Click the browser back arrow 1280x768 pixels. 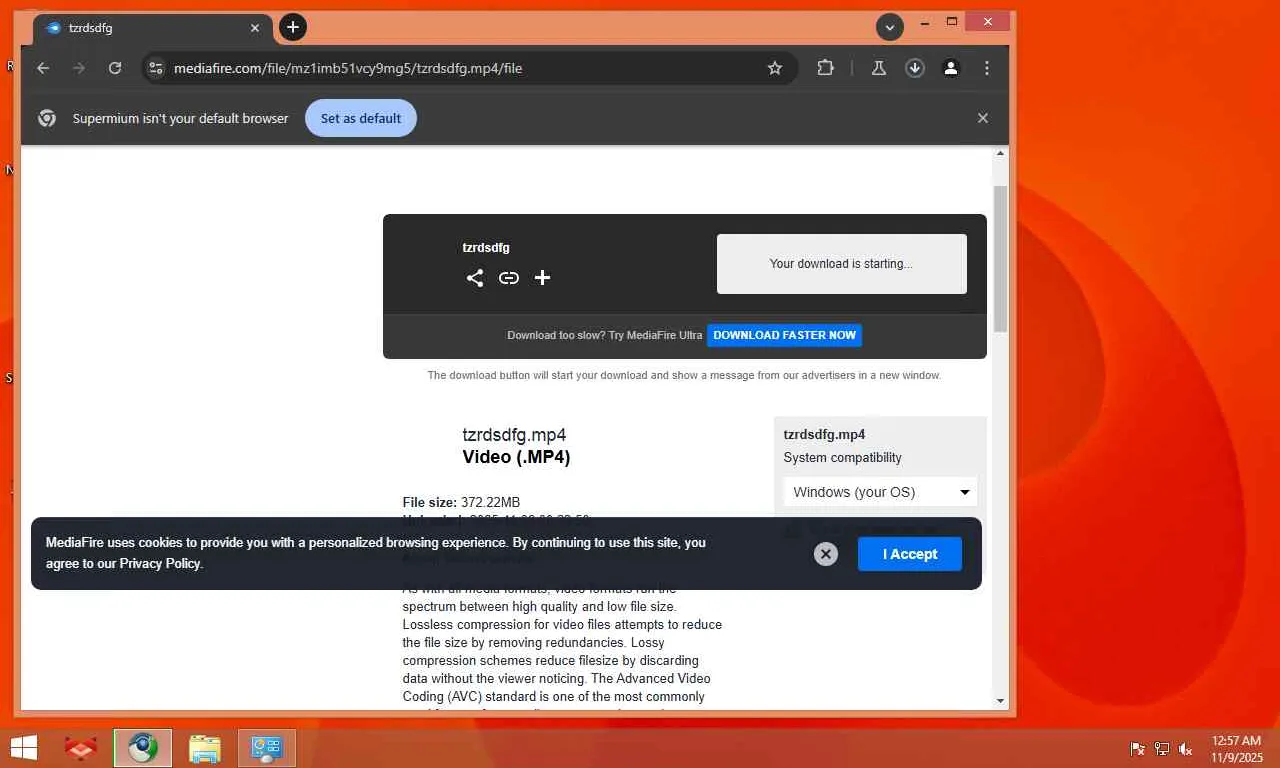(x=43, y=68)
